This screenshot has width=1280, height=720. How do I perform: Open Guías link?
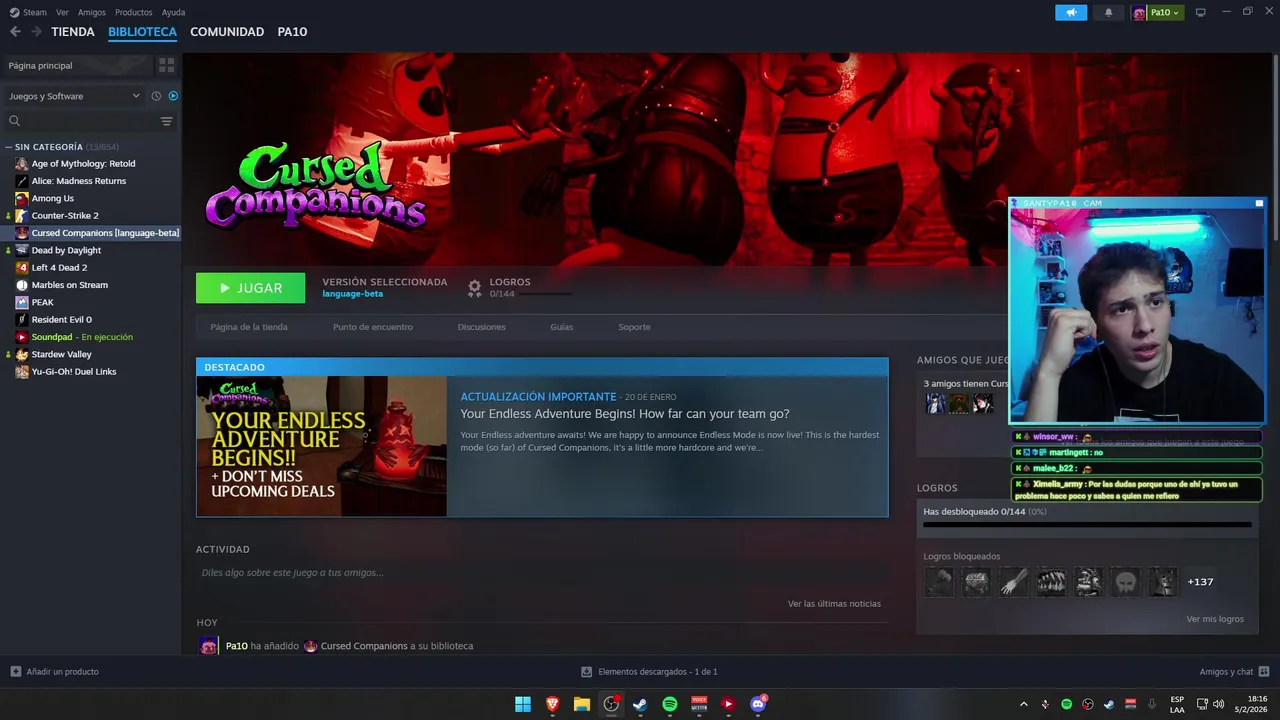point(562,327)
